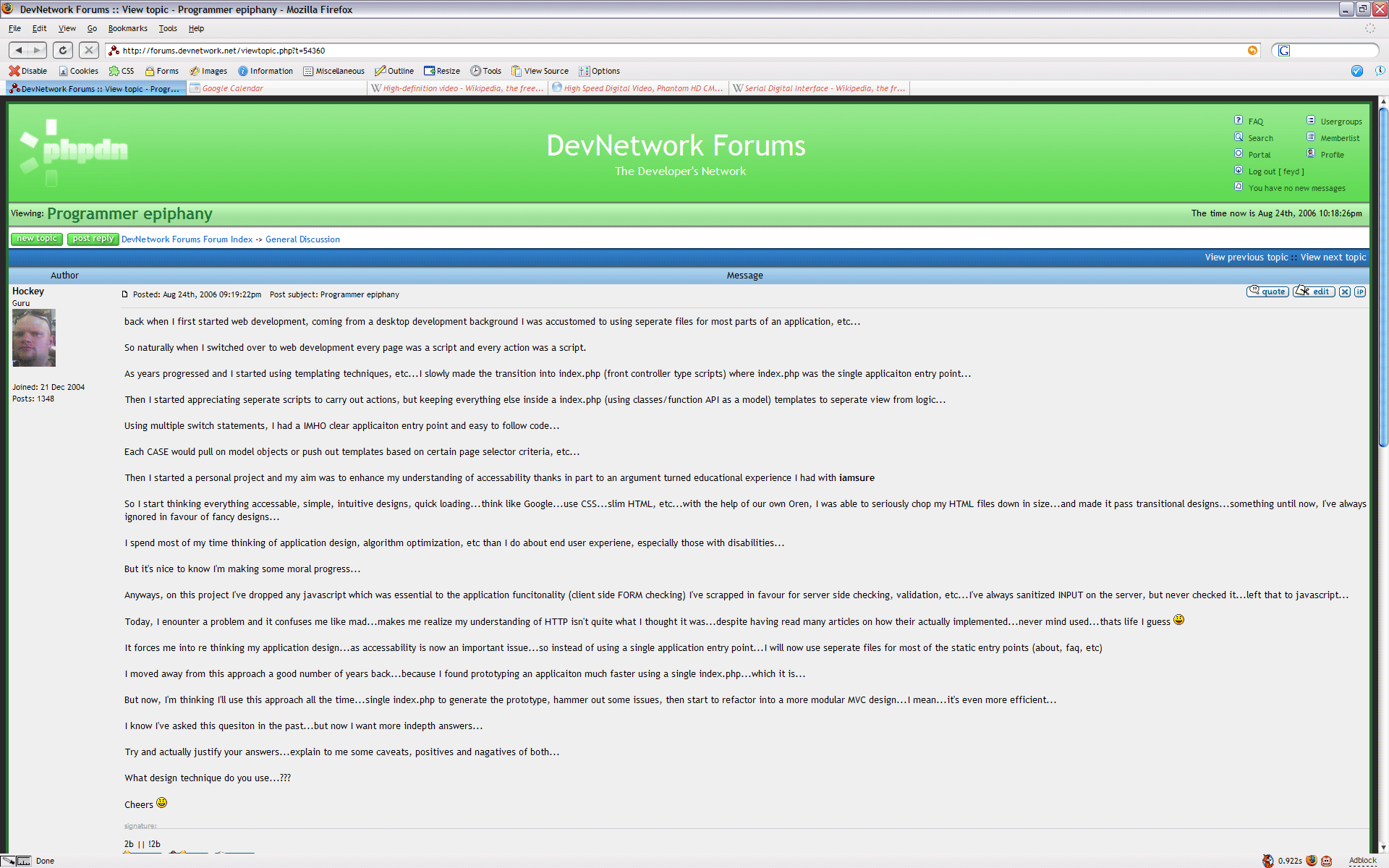Open the Miscellaneous toolbar dropdown
This screenshot has width=1389, height=868.
click(x=334, y=71)
